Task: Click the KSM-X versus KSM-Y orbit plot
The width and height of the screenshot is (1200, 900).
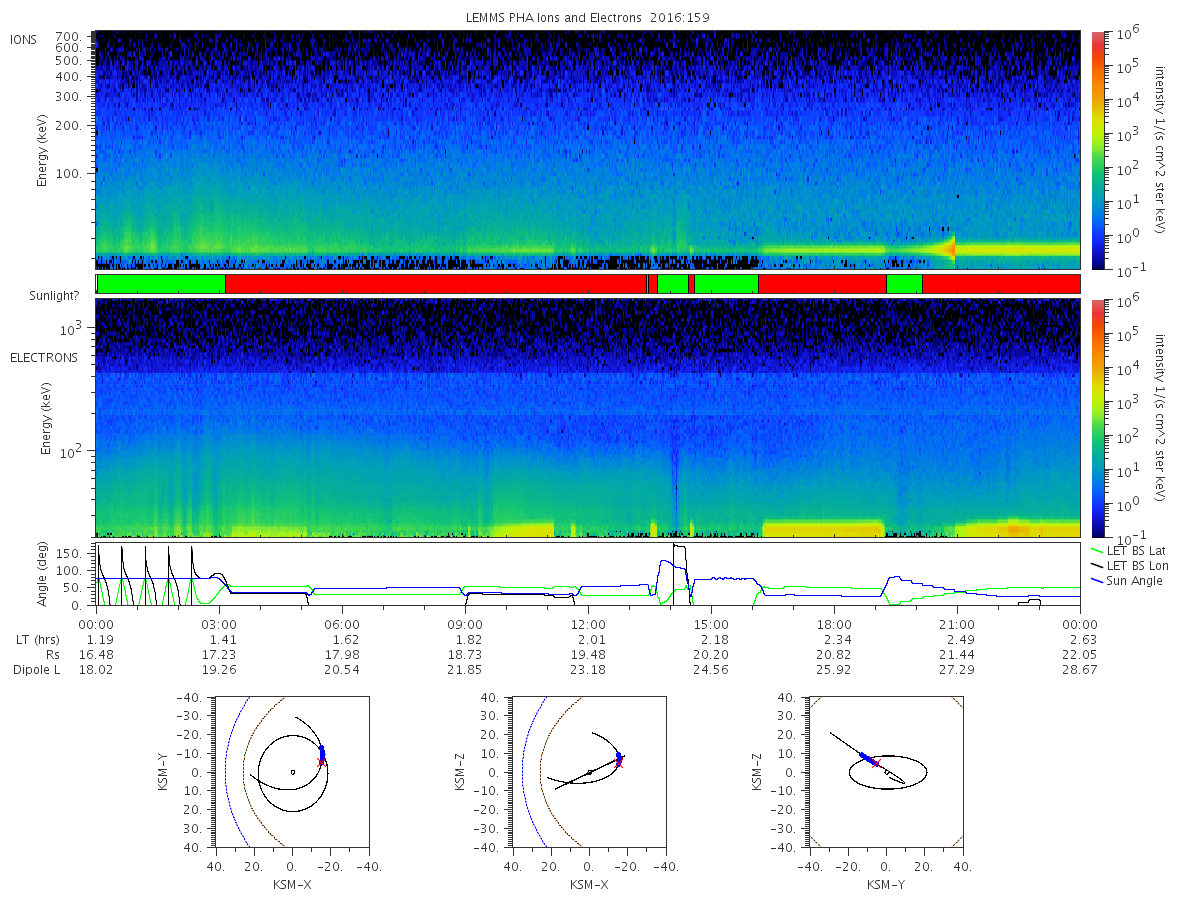Action: click(x=291, y=771)
